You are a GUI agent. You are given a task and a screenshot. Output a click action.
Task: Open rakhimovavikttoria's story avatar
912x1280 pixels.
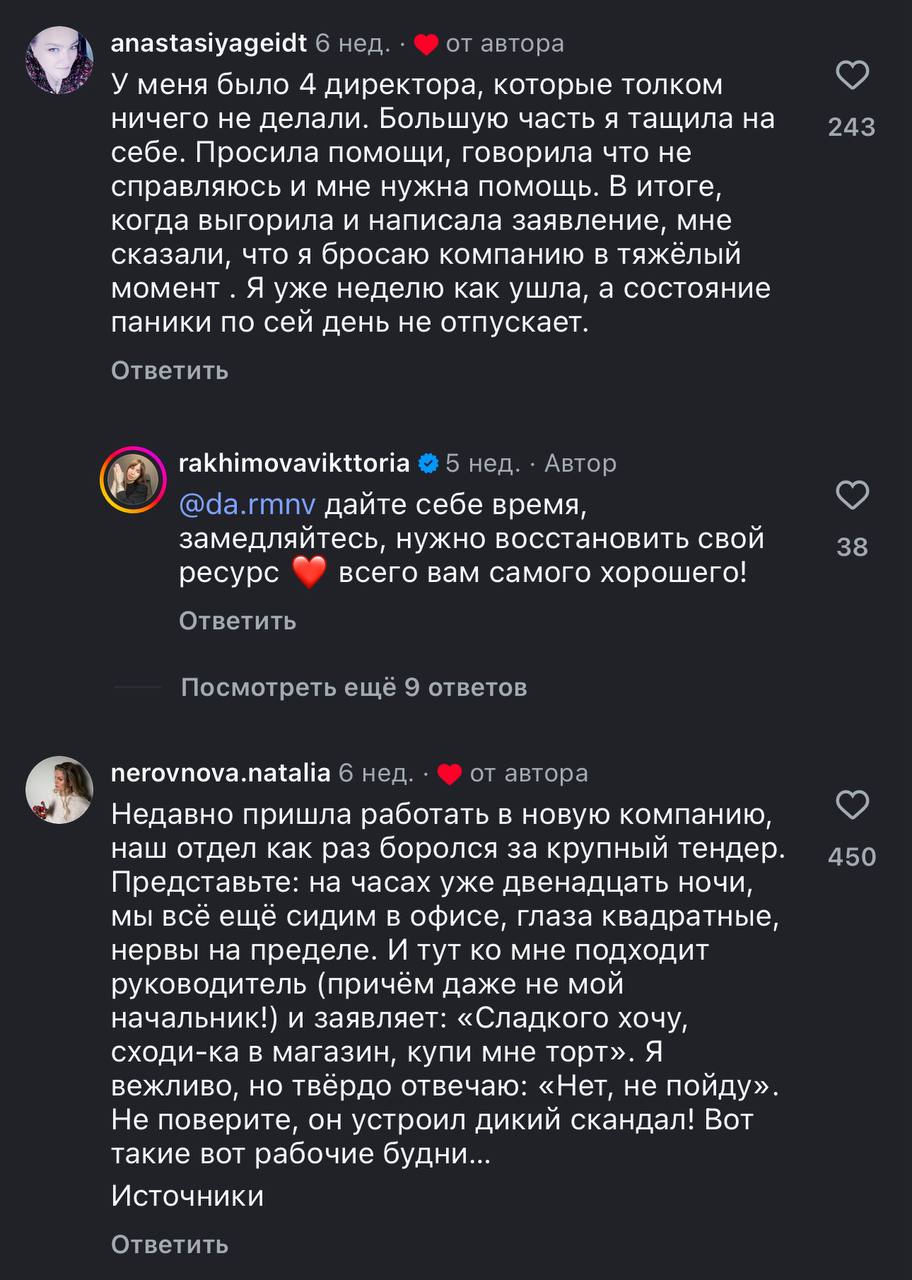pyautogui.click(x=132, y=481)
